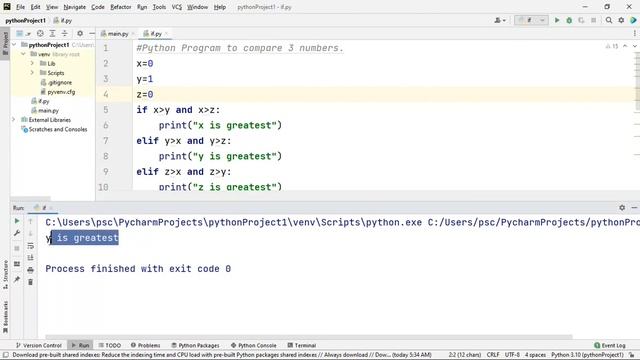Close the if.py editor tab
640x360 pixels.
[167, 33]
